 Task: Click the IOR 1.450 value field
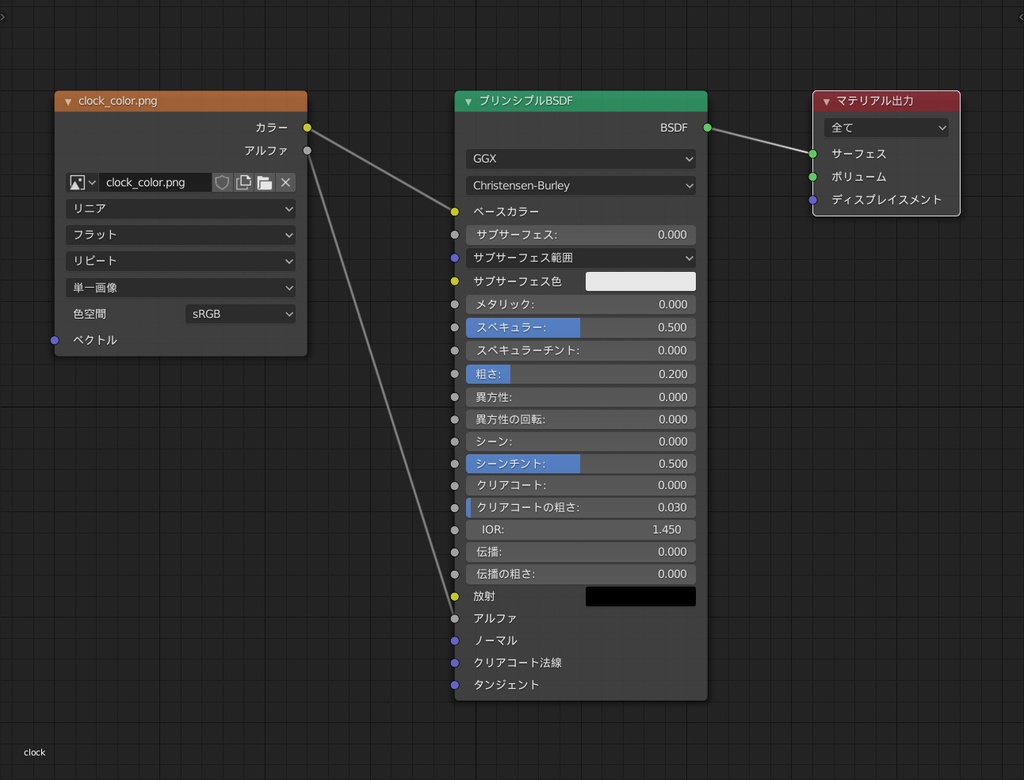point(581,530)
